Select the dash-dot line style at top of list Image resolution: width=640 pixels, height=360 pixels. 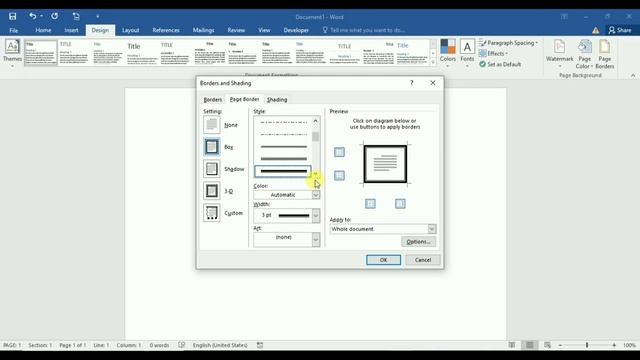(283, 122)
